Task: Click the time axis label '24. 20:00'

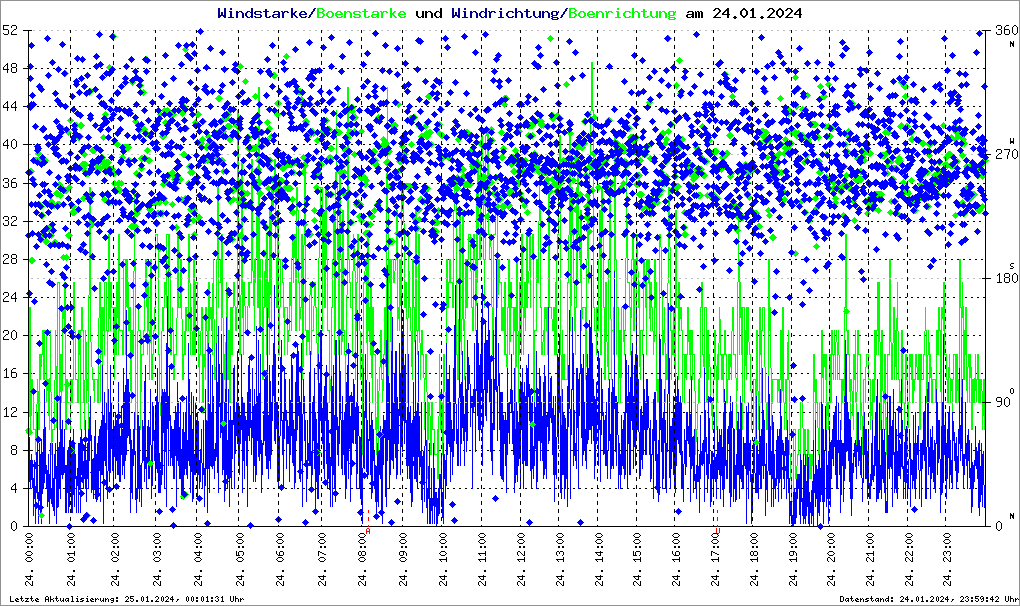Action: [x=831, y=559]
